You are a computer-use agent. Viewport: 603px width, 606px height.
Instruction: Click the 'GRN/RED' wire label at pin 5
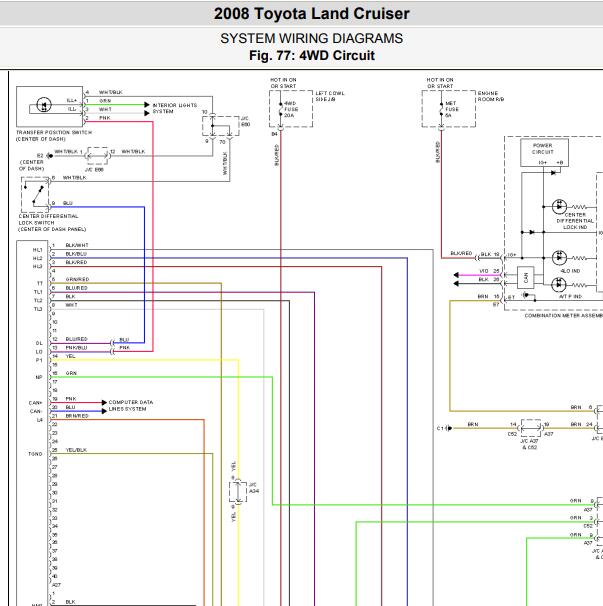pyautogui.click(x=77, y=279)
